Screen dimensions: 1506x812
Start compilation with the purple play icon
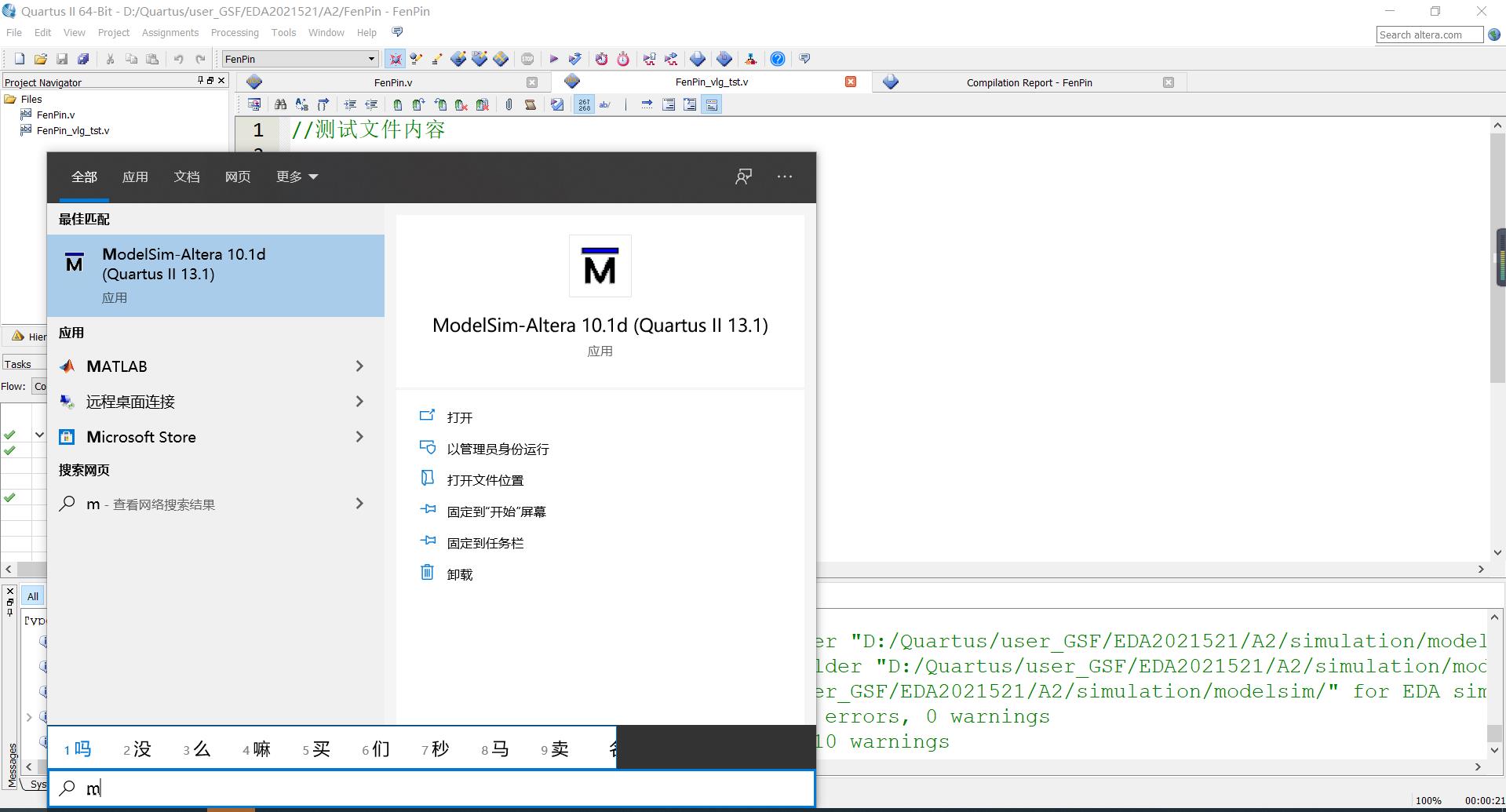(553, 59)
